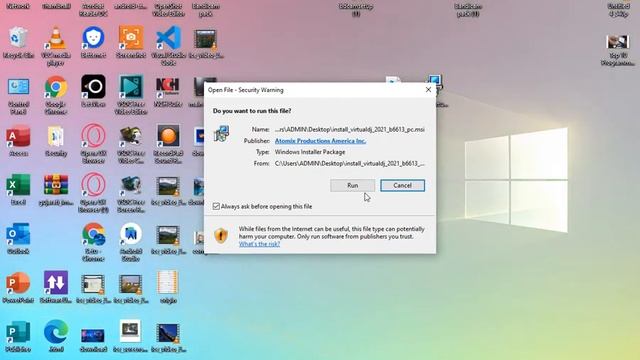Image resolution: width=640 pixels, height=360 pixels.
Task: Click Run in the Security Warning dialog
Action: pos(352,185)
